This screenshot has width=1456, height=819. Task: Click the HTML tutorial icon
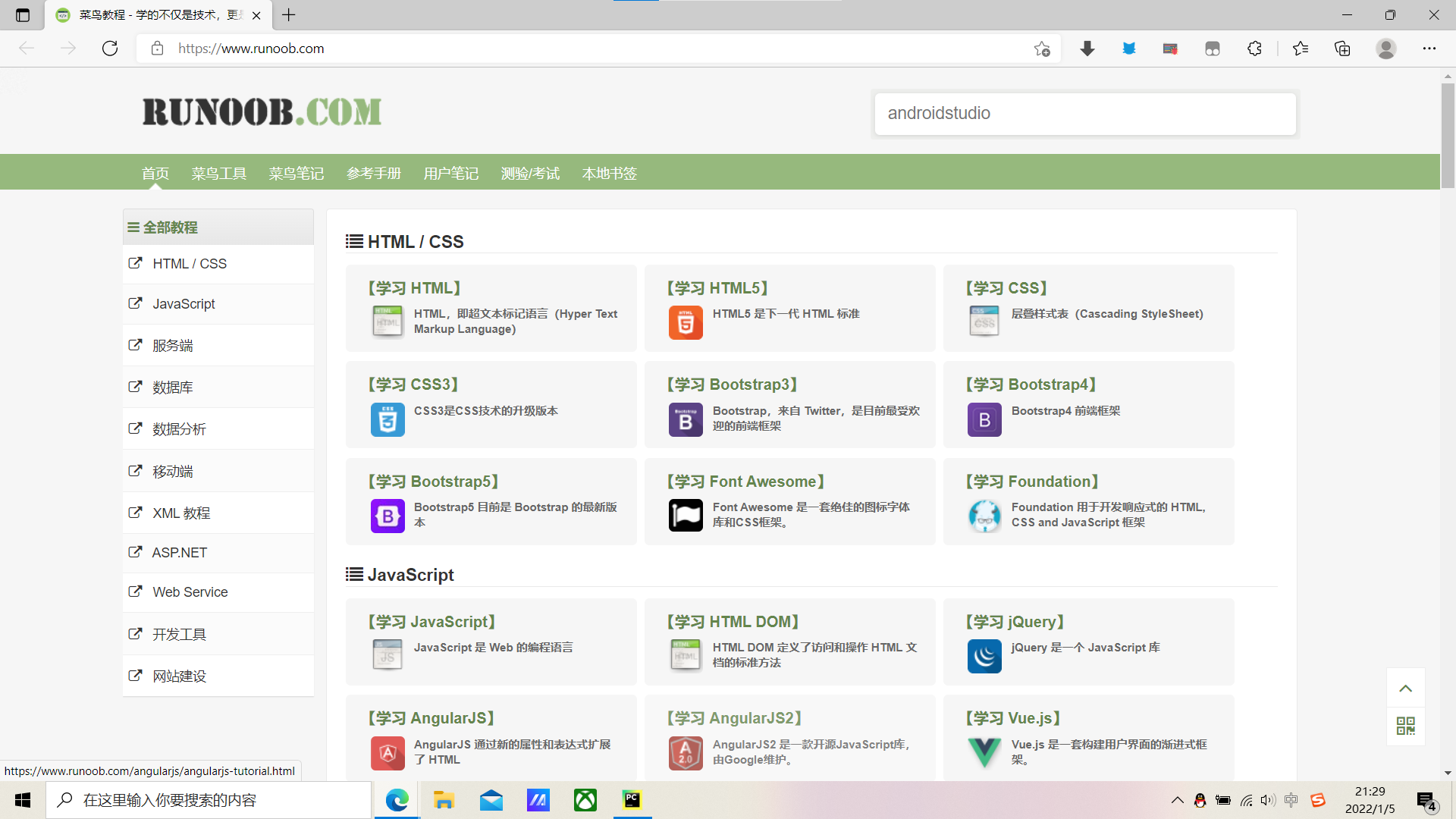pos(388,322)
